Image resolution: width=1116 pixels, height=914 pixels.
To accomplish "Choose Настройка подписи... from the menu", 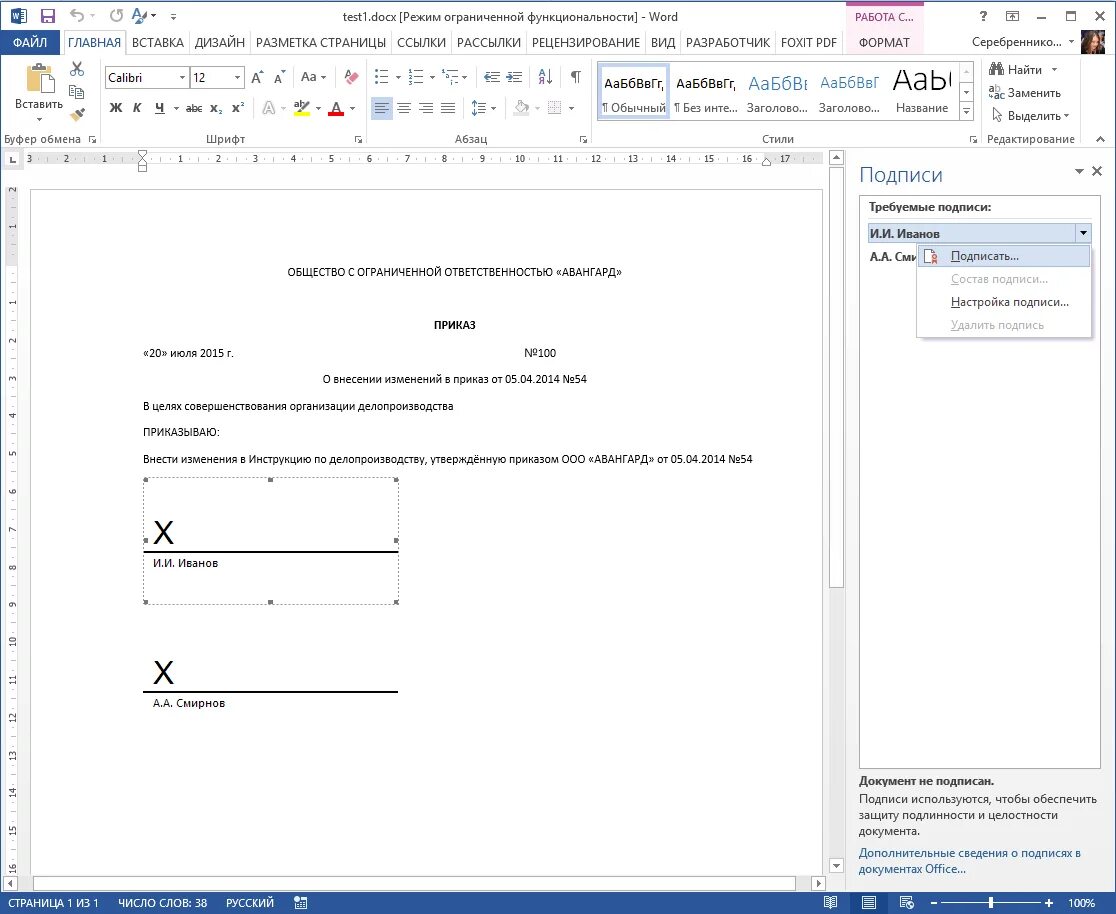I will click(x=1004, y=302).
